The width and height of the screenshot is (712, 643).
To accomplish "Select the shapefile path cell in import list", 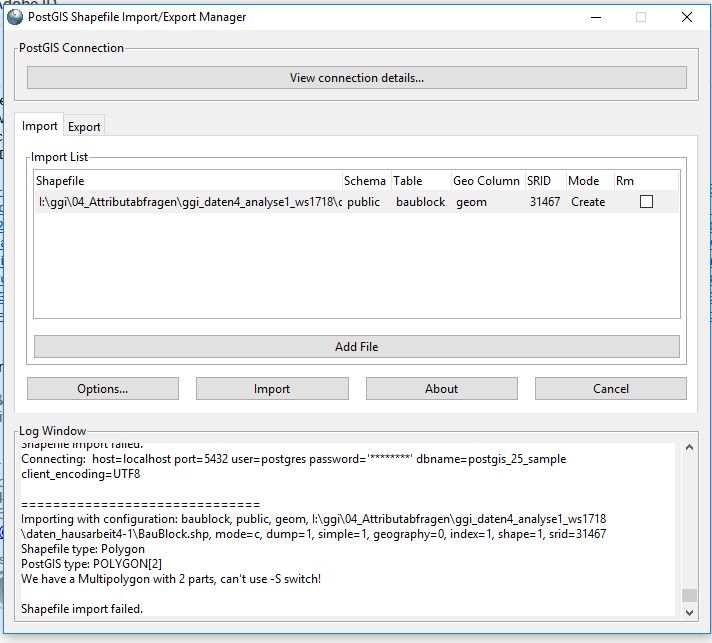I will coord(190,202).
